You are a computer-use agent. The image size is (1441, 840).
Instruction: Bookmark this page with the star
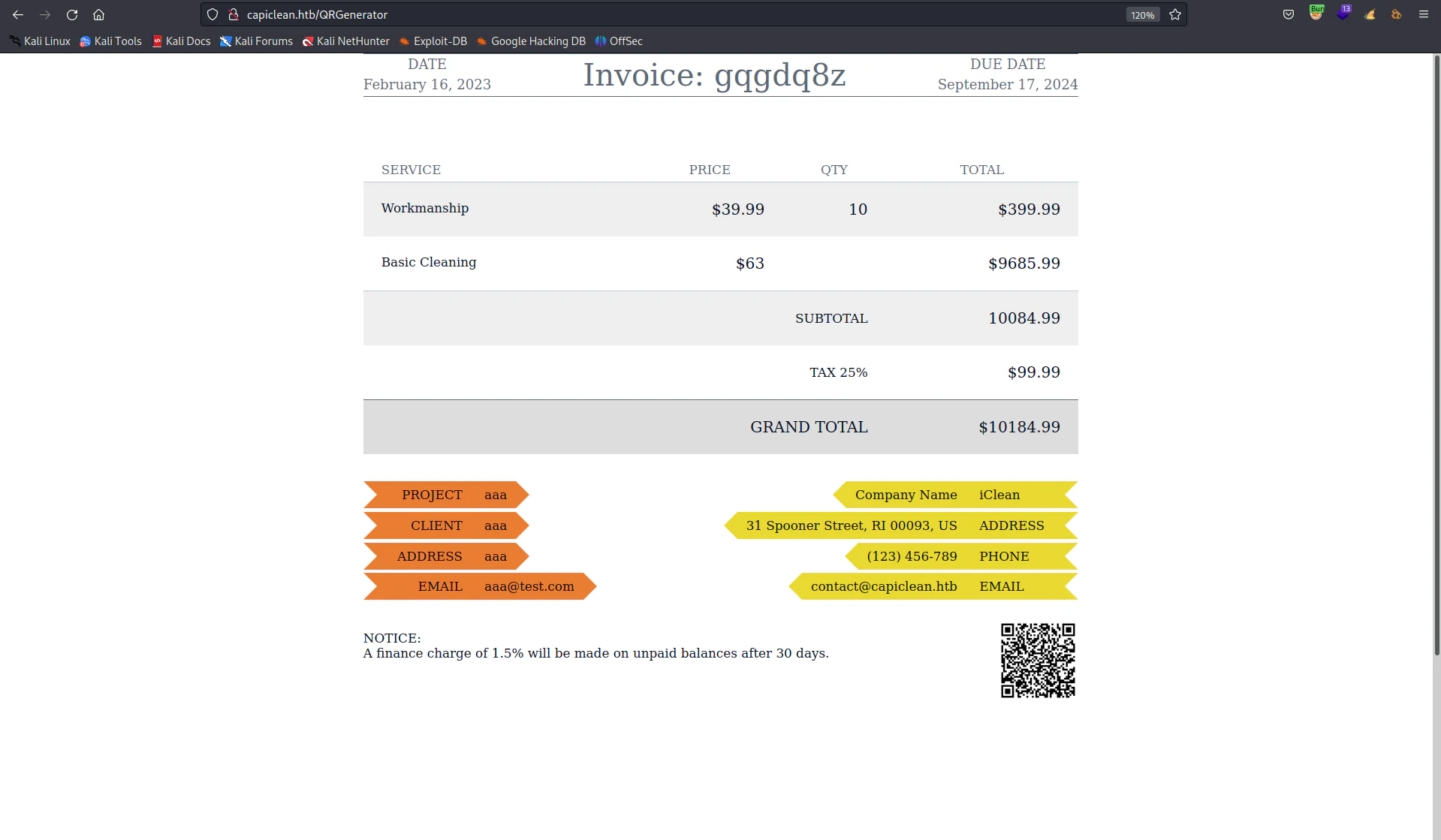tap(1175, 15)
